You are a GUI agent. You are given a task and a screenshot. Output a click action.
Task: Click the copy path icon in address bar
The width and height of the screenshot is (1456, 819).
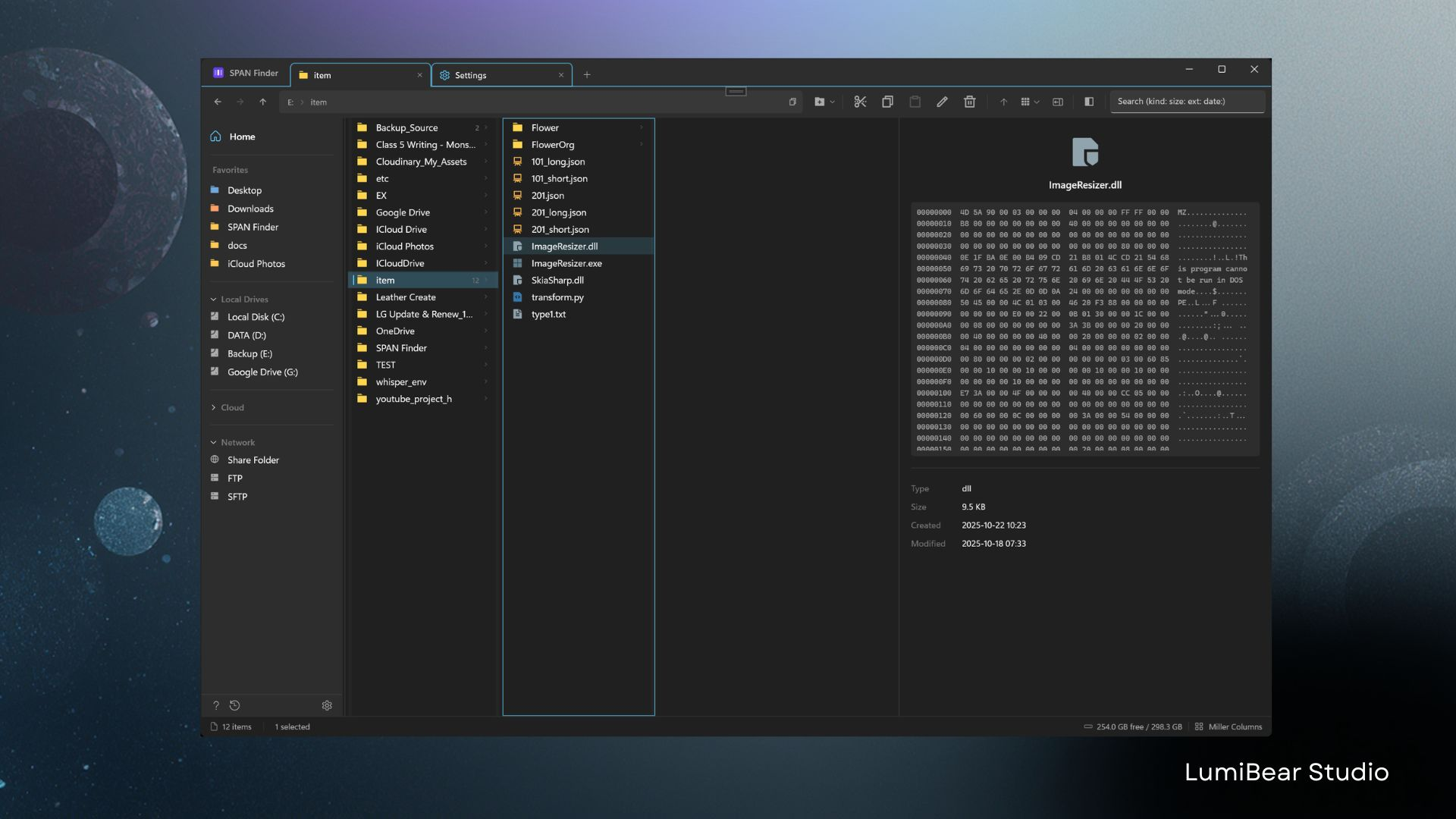(x=792, y=102)
